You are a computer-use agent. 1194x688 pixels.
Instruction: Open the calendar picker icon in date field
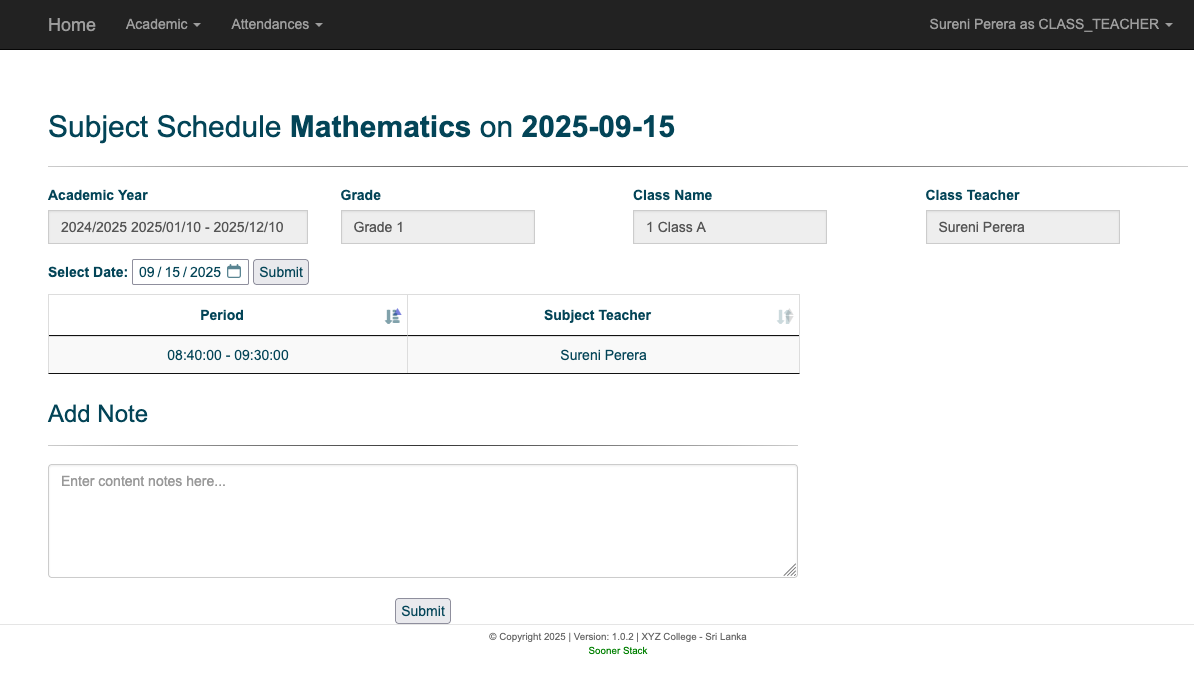click(234, 272)
